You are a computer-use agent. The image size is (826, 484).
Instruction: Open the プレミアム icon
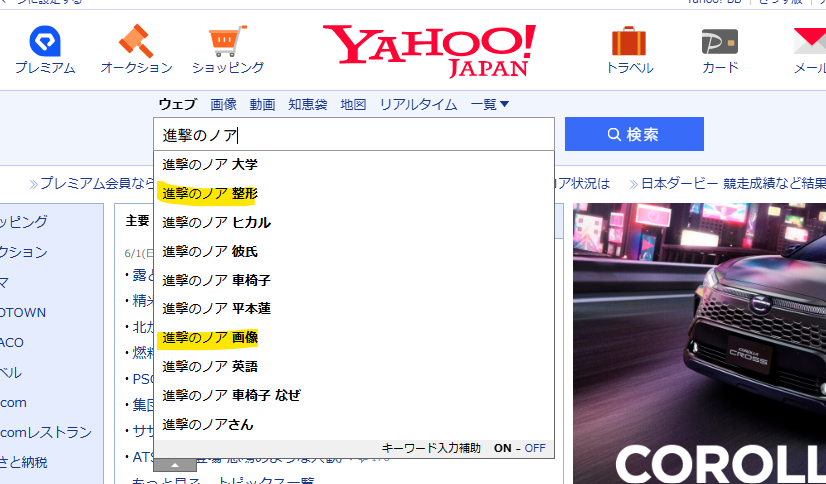pos(45,41)
